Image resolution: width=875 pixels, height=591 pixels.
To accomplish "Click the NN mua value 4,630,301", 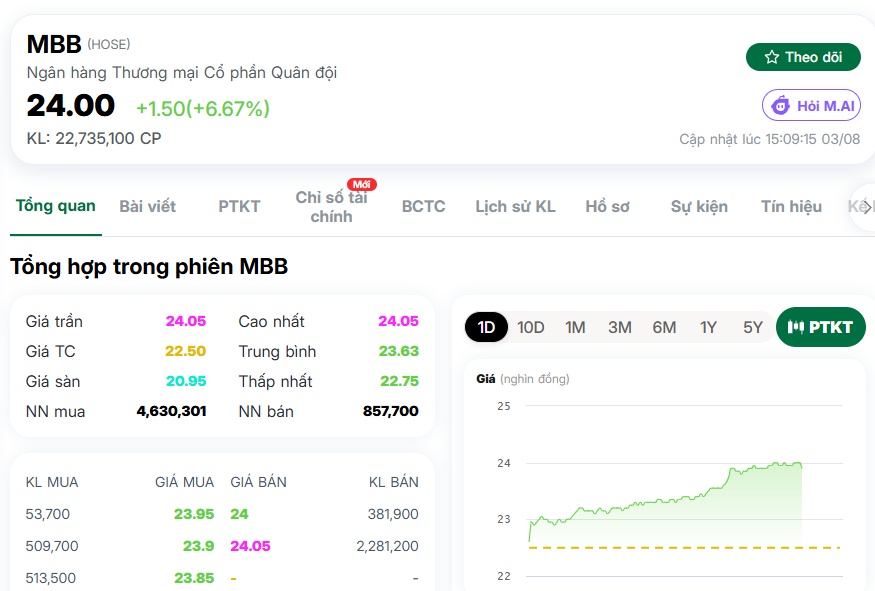I will pyautogui.click(x=171, y=411).
